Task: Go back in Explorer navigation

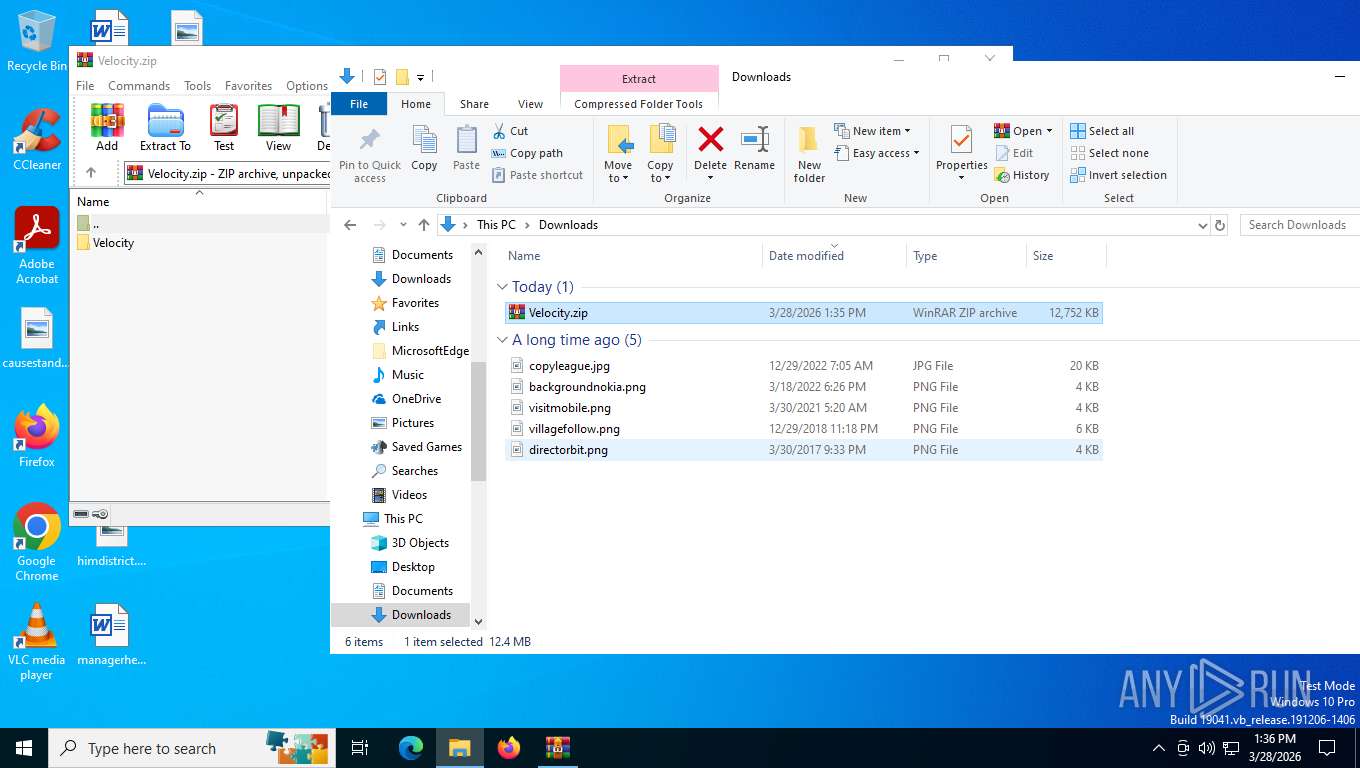Action: pyautogui.click(x=349, y=225)
